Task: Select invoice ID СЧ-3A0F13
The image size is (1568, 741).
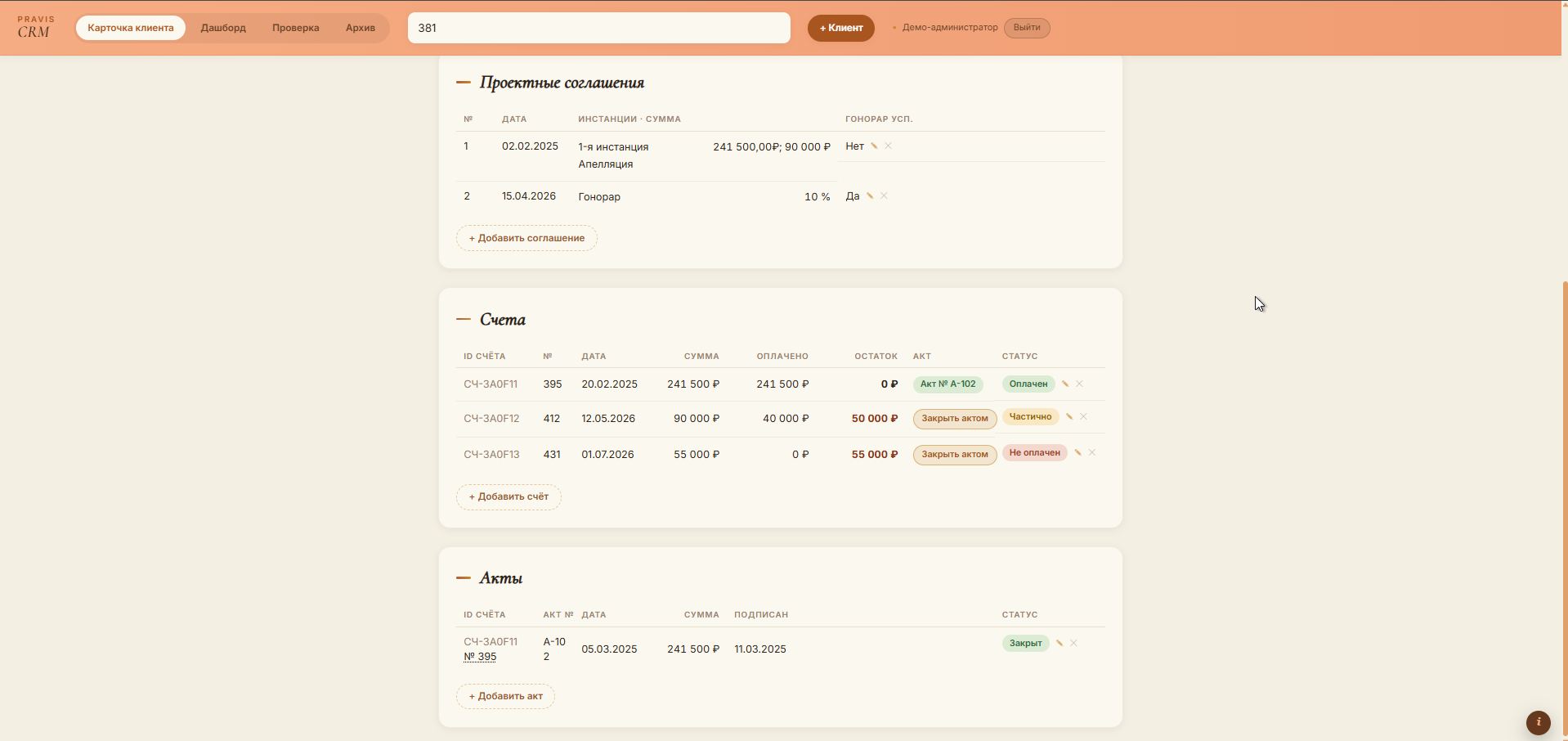Action: tap(491, 455)
